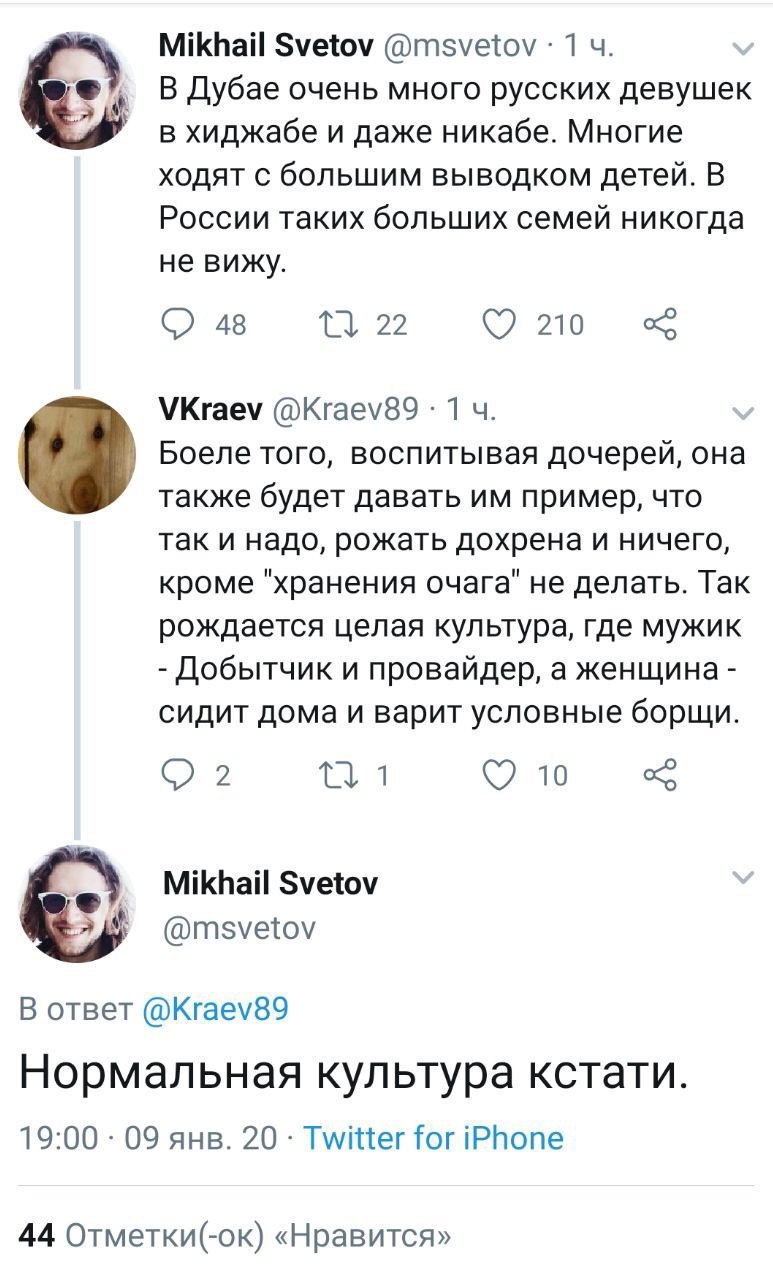The width and height of the screenshot is (773, 1279).
Task: Tap Mikhail Svetov's avatar in main tweet
Action: click(77, 903)
